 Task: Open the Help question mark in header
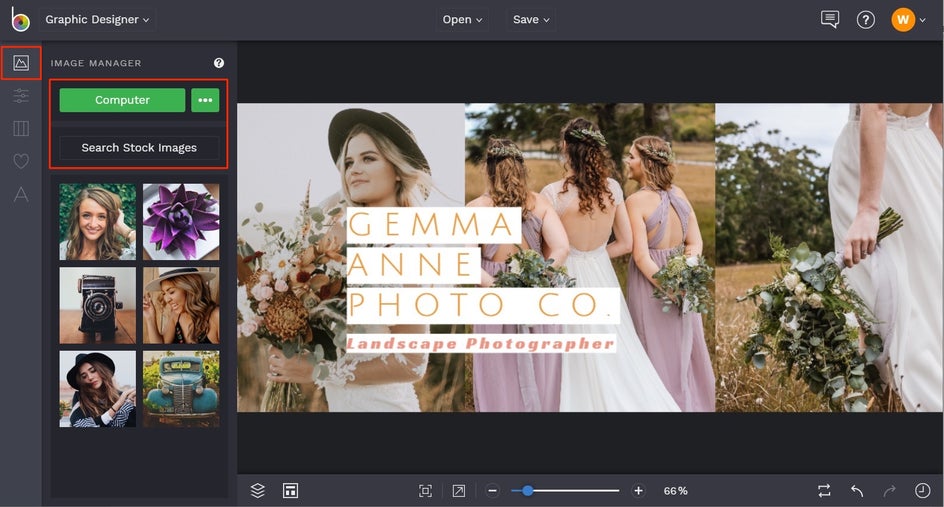[866, 20]
